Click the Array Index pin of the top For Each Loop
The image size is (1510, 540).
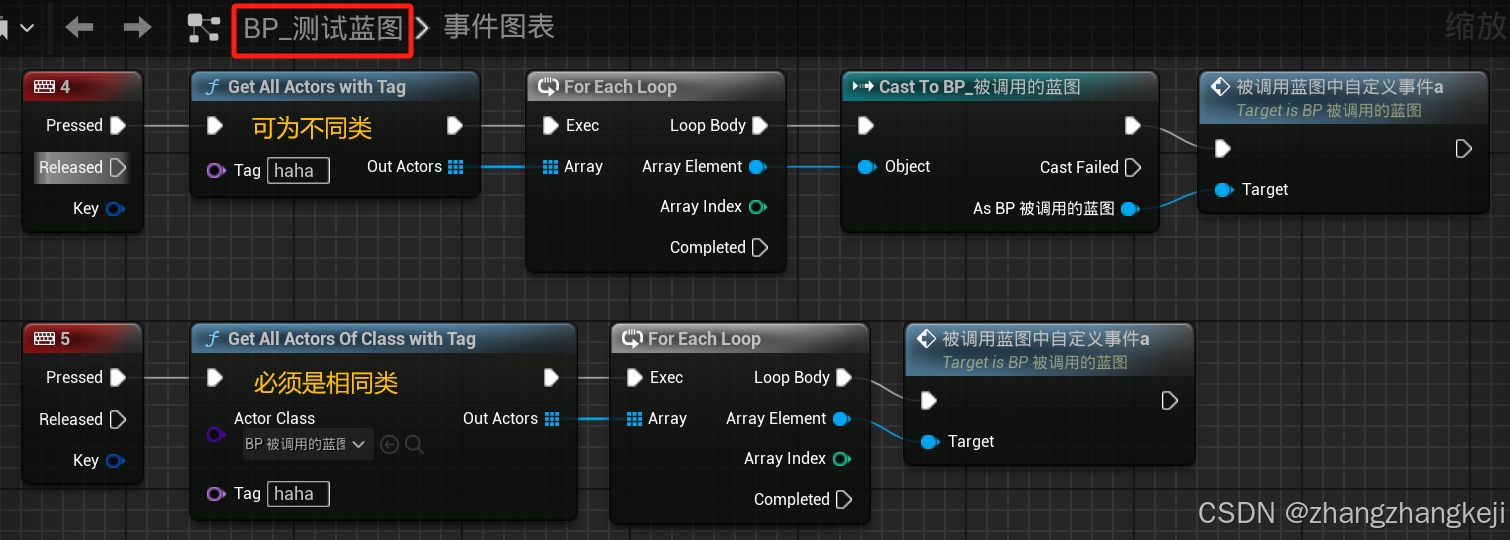(758, 207)
